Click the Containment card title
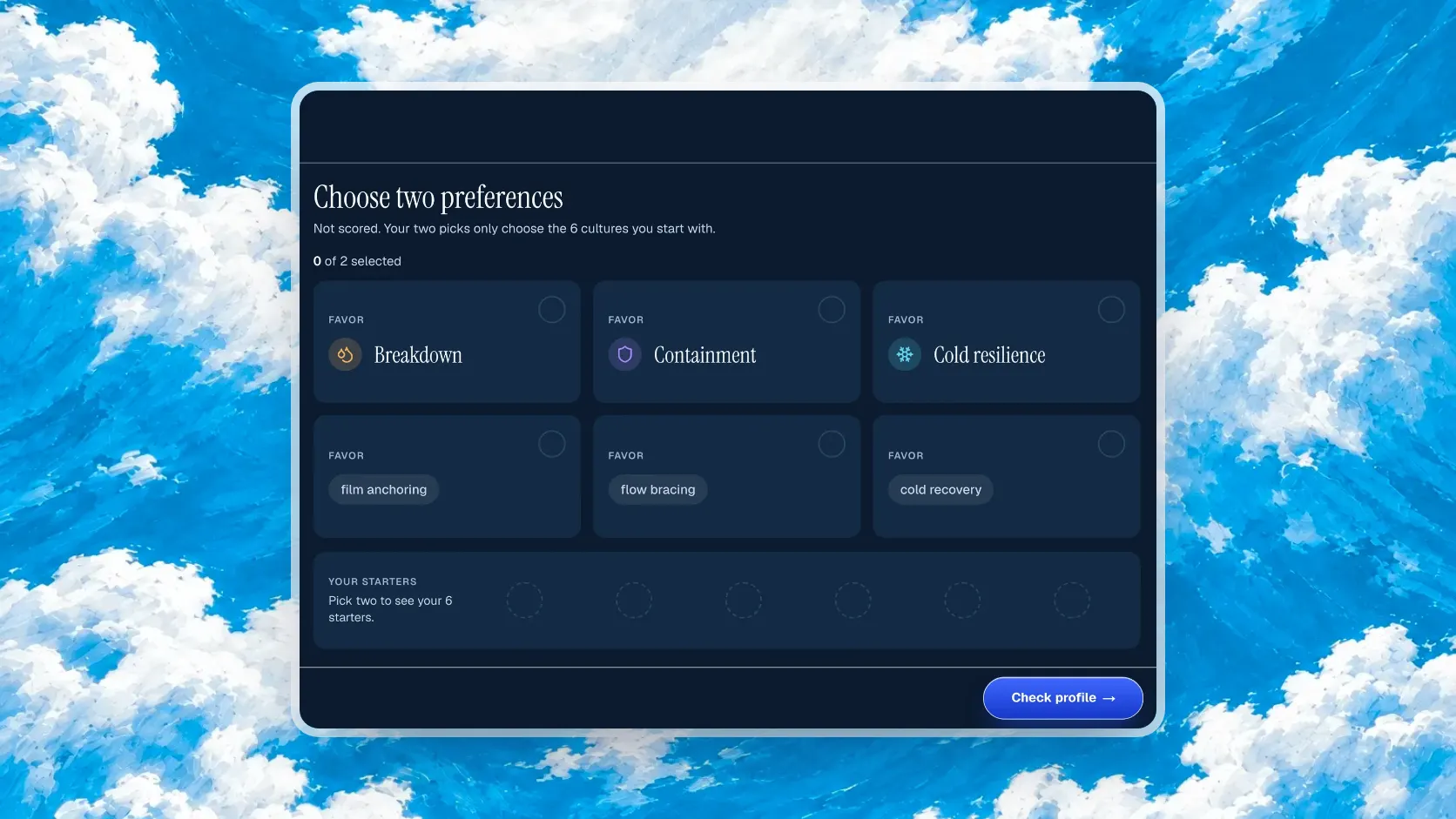Image resolution: width=1456 pixels, height=819 pixels. 704,355
